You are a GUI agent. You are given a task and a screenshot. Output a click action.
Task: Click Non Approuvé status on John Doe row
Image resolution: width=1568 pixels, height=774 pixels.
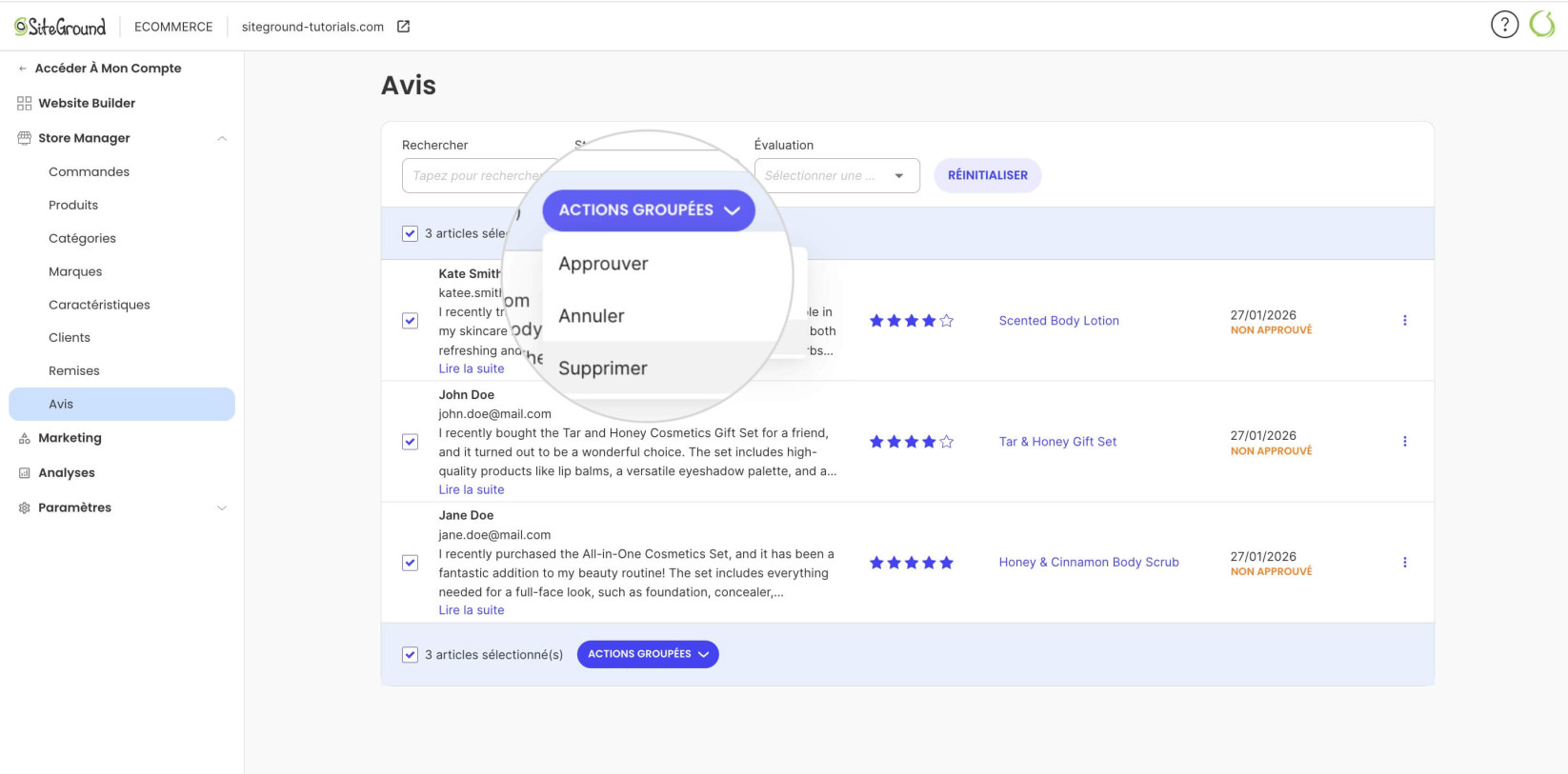coord(1271,451)
